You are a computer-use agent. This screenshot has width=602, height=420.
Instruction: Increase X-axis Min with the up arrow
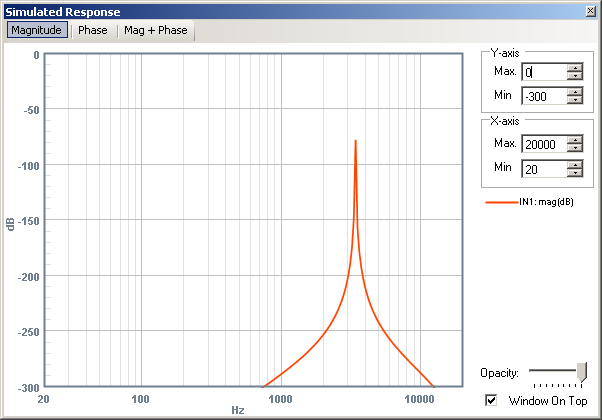click(x=575, y=165)
